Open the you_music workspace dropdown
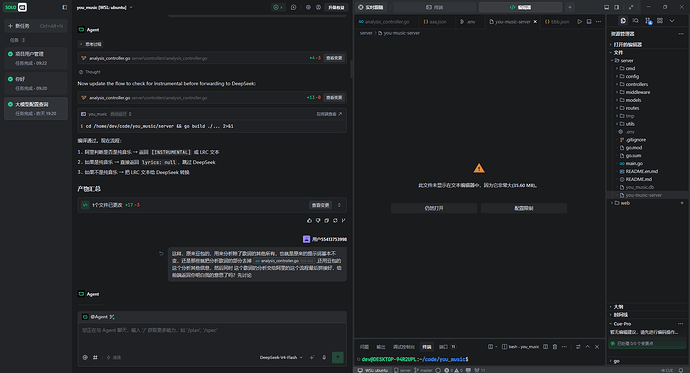Viewport: 690px width, 373px height. [x=105, y=7]
